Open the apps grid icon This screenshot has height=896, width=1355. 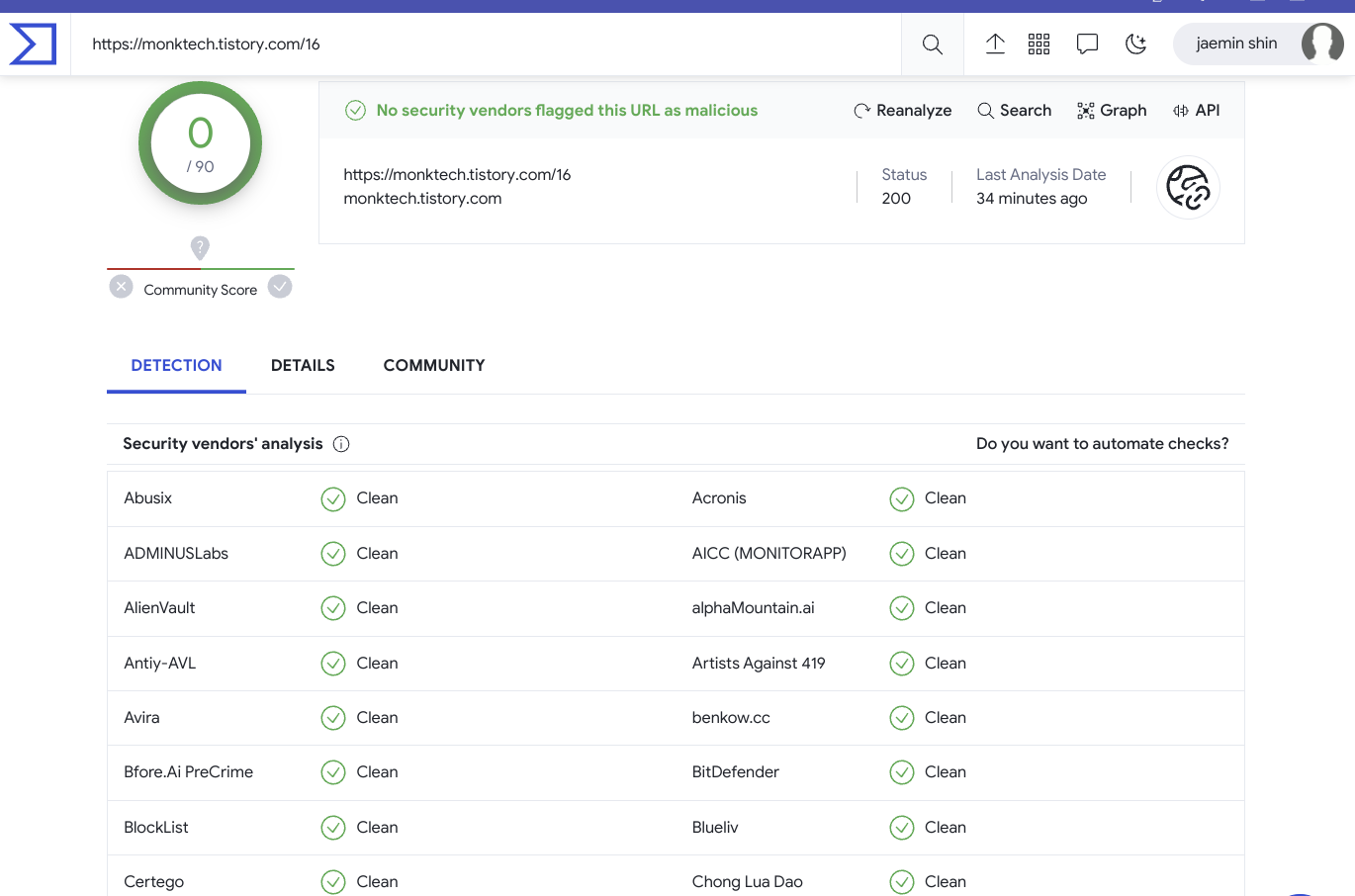click(1039, 44)
